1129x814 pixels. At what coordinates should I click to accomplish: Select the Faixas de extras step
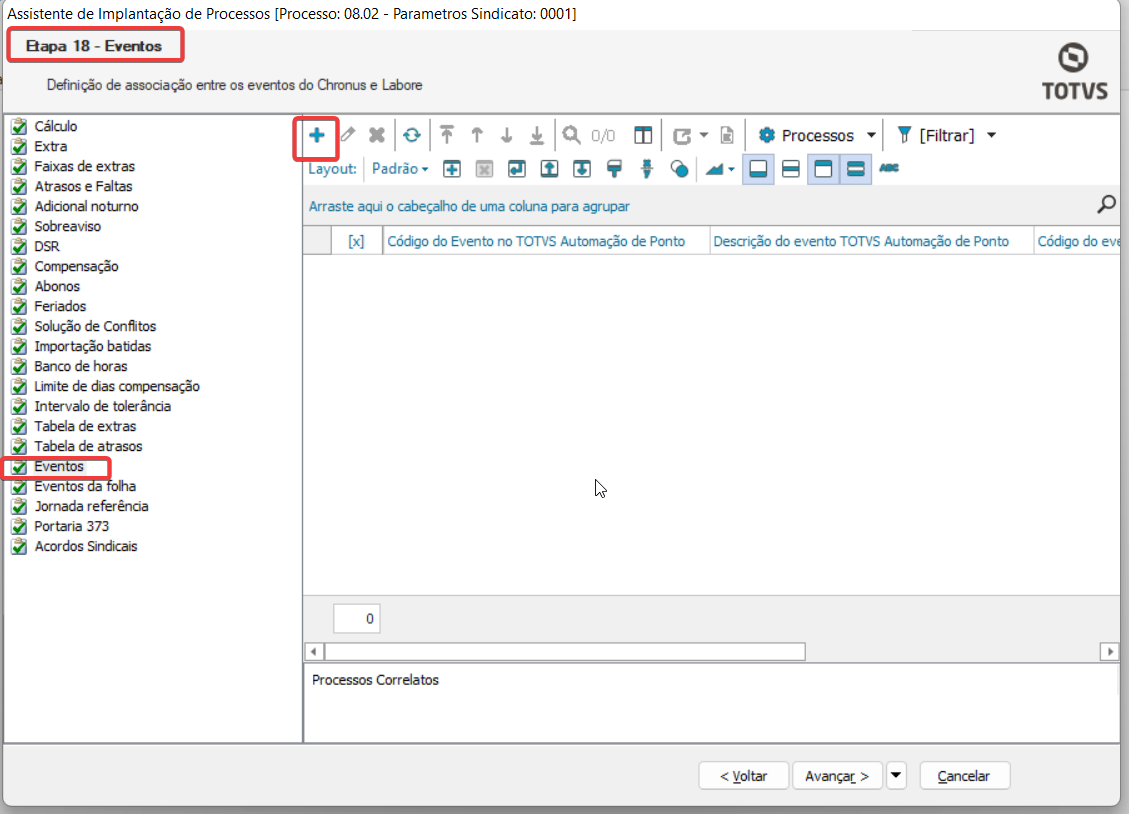pyautogui.click(x=84, y=166)
